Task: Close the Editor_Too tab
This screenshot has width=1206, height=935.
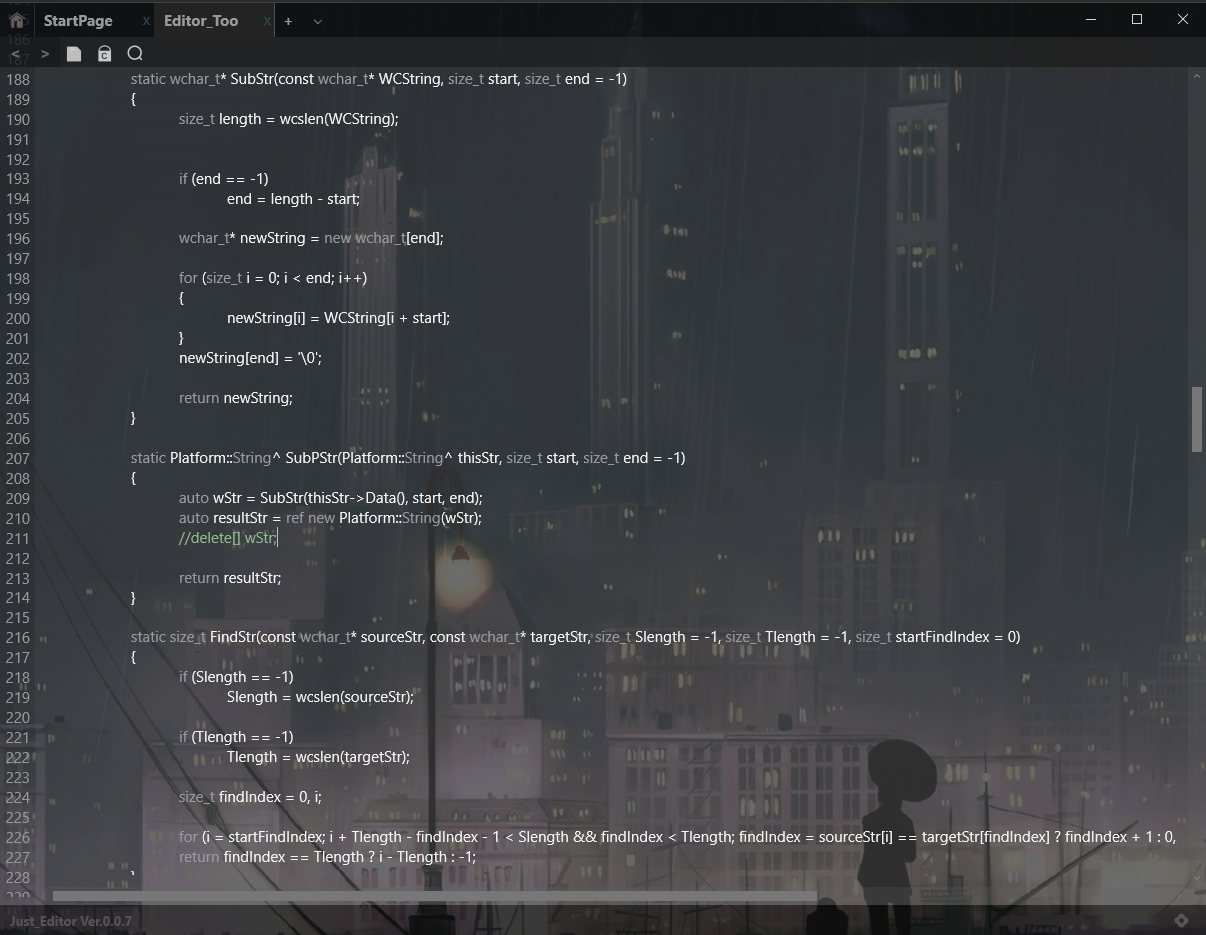Action: click(267, 21)
